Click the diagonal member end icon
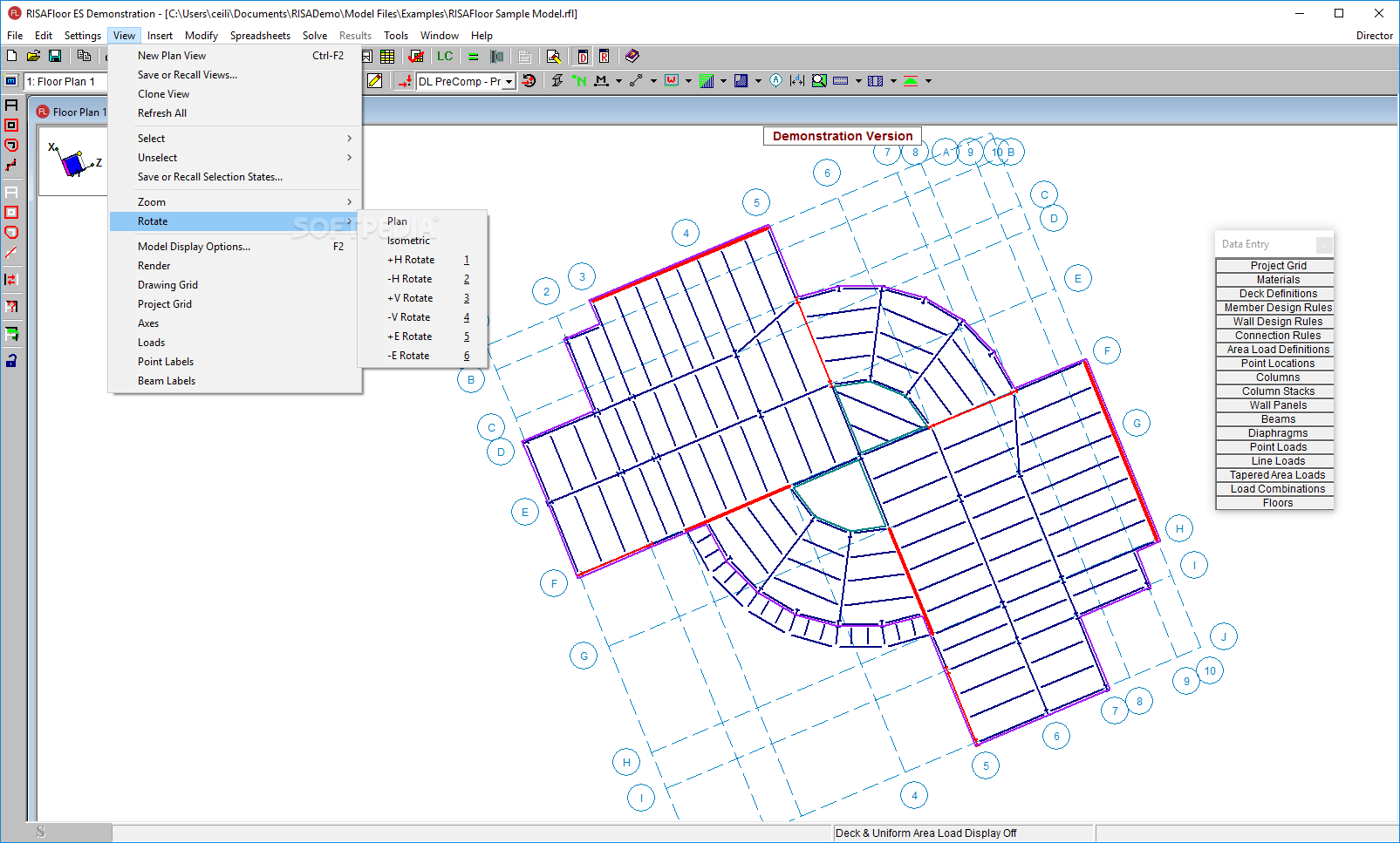This screenshot has height=843, width=1400. (x=636, y=81)
